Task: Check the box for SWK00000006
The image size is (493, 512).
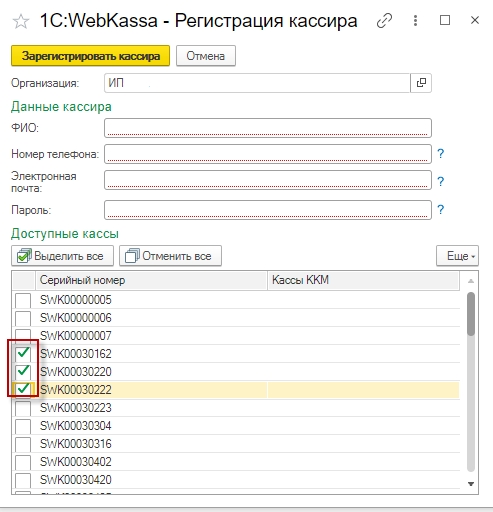Action: click(x=23, y=318)
